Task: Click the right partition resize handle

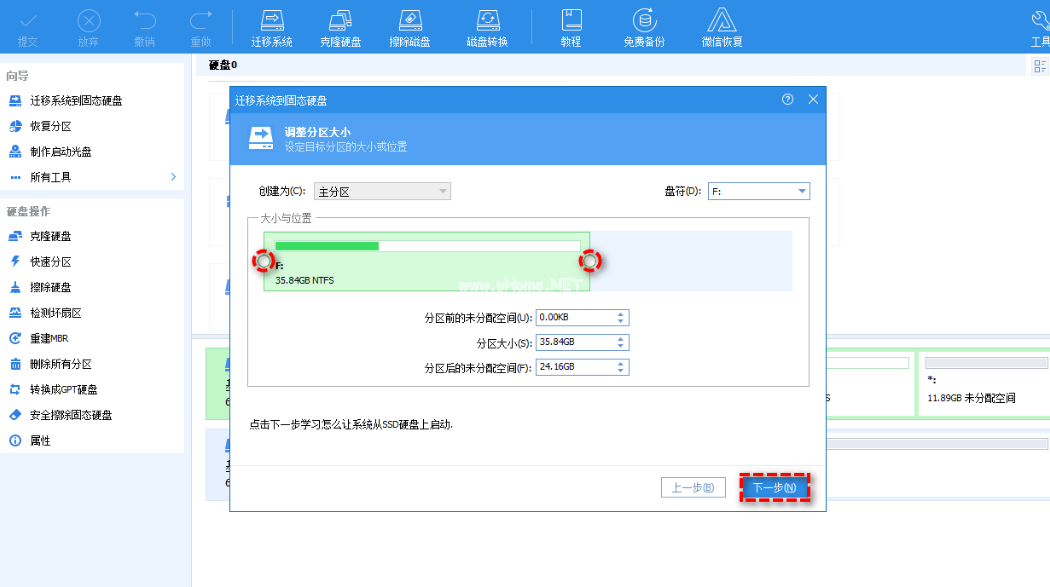Action: coord(590,261)
